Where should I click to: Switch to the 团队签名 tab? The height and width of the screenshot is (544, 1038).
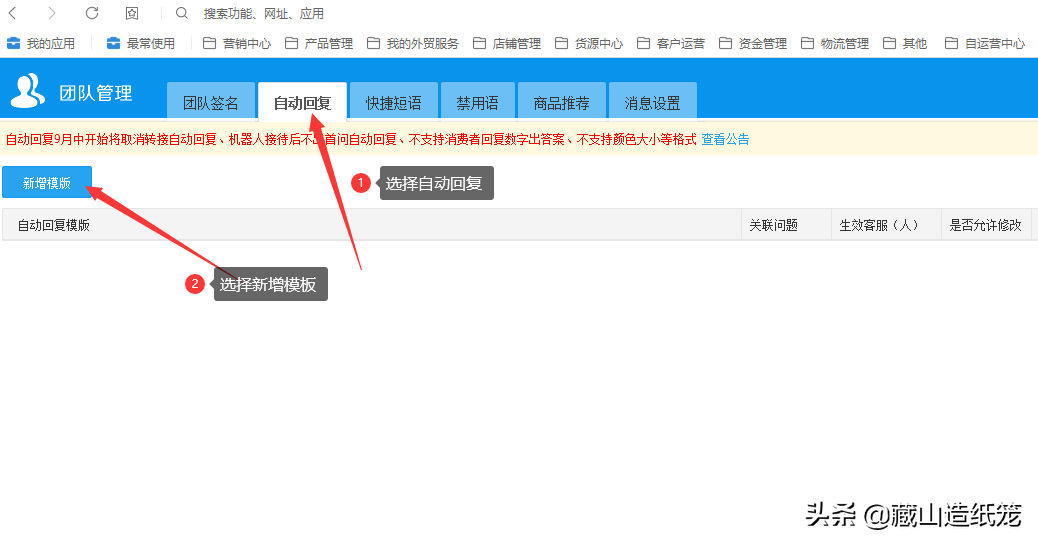pos(211,102)
